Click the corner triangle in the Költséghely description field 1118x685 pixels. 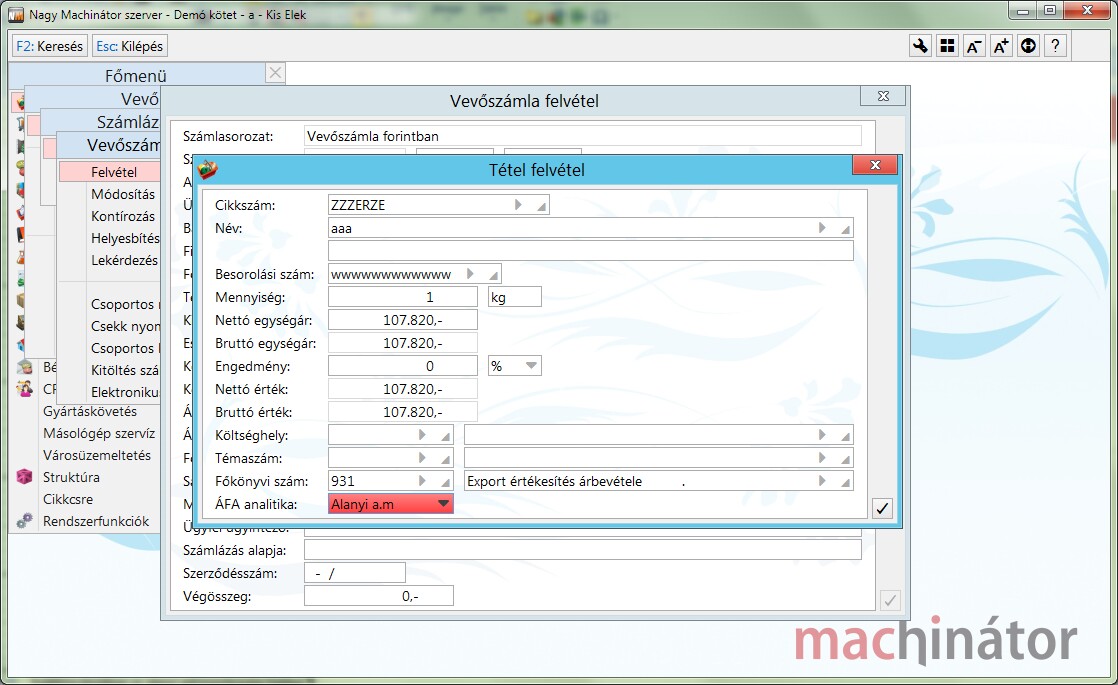coord(846,436)
